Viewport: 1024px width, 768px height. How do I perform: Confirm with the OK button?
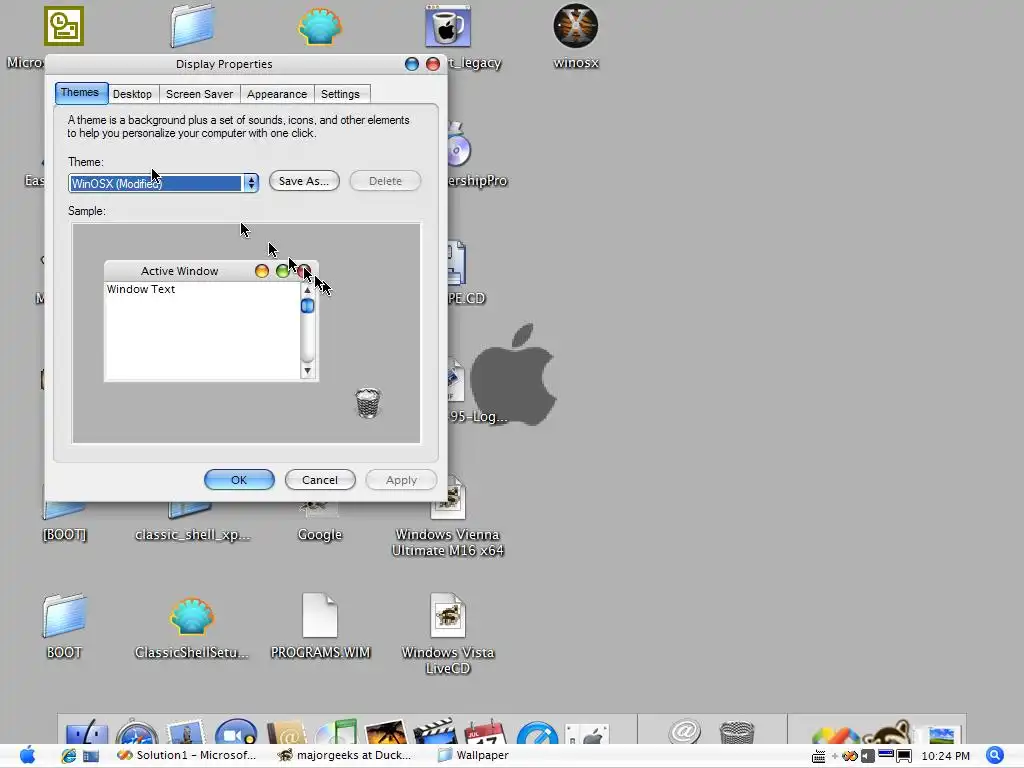[x=239, y=480]
